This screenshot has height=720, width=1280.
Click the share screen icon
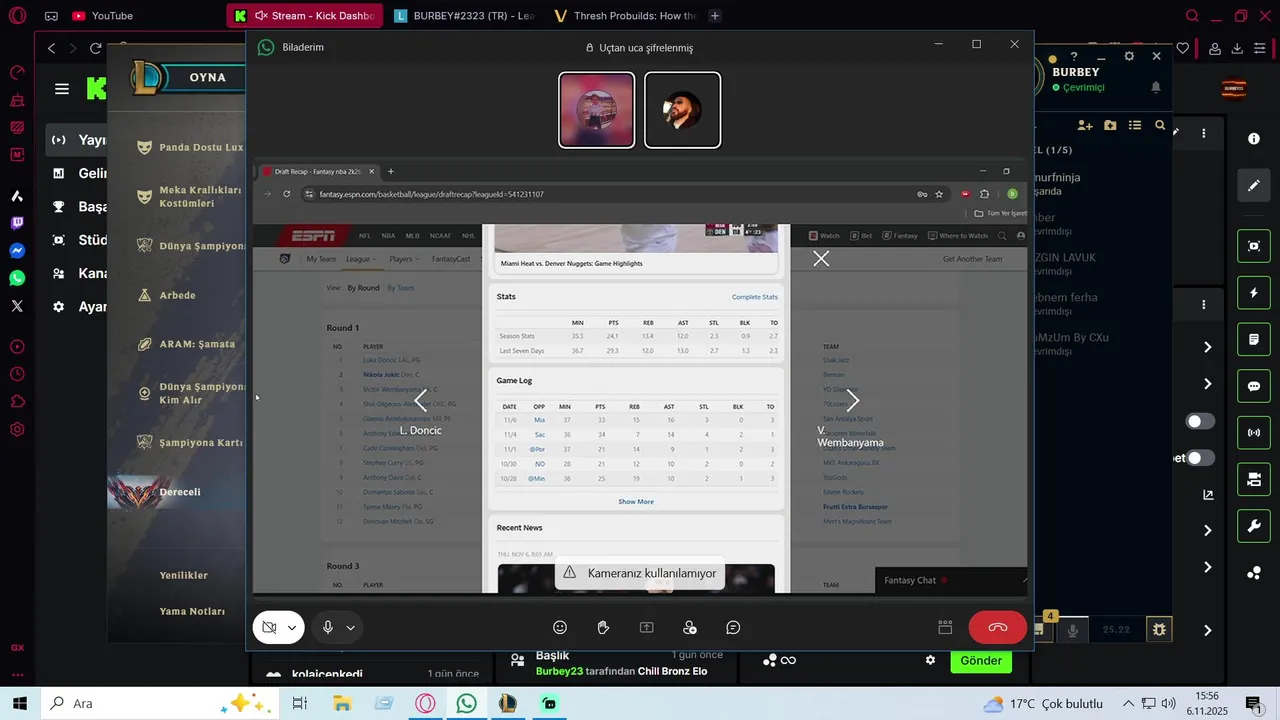[646, 628]
